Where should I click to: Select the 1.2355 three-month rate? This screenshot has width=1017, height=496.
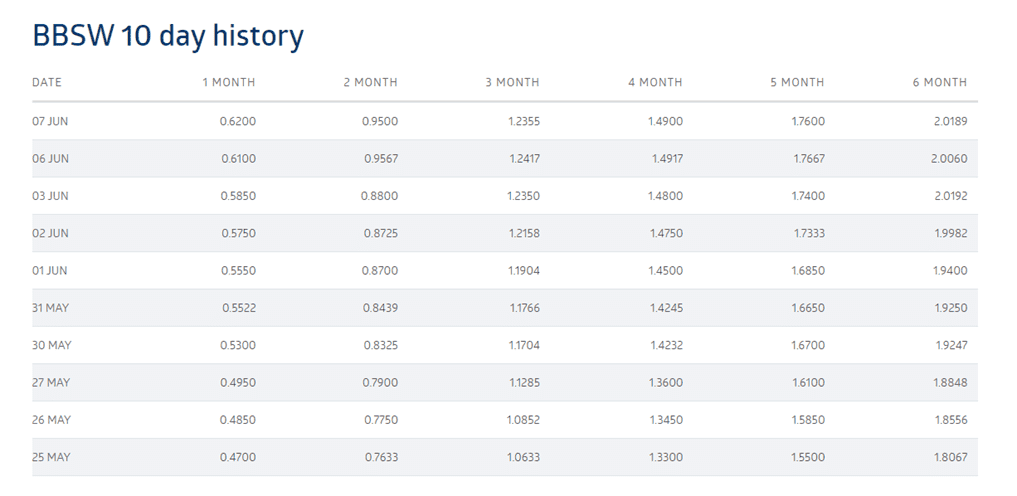(524, 121)
